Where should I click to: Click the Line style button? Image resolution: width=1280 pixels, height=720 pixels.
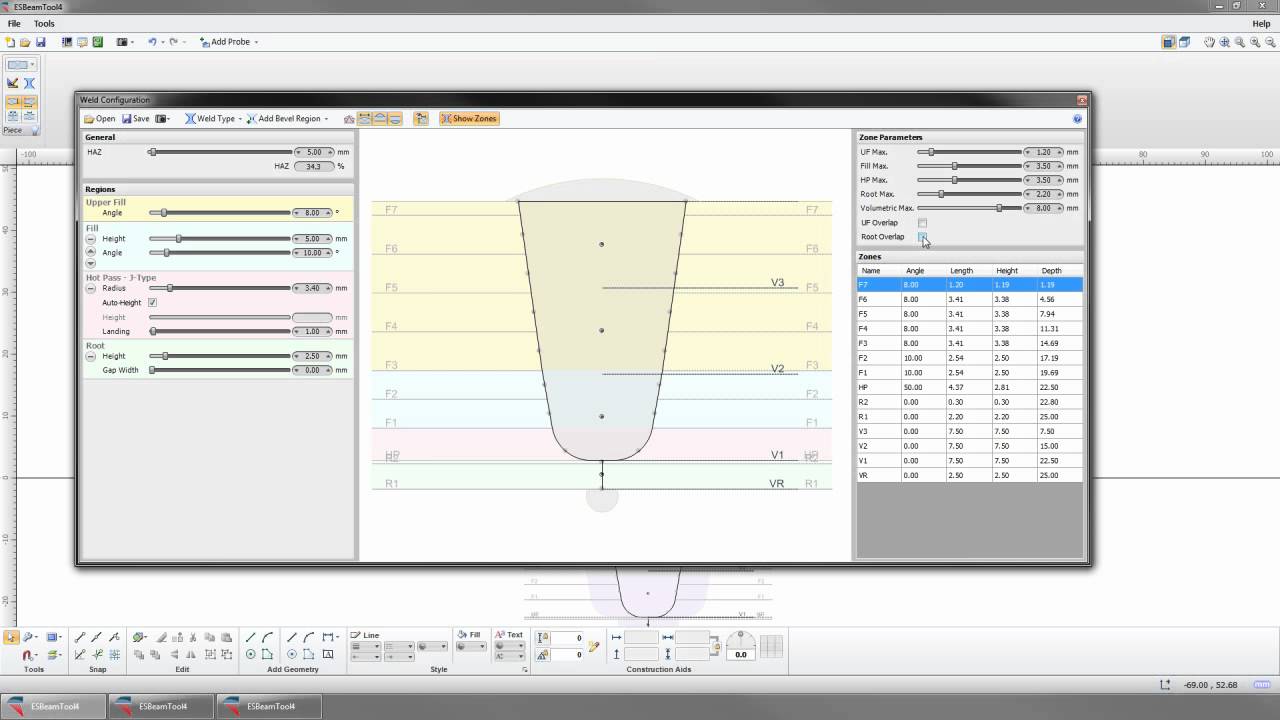(x=365, y=635)
